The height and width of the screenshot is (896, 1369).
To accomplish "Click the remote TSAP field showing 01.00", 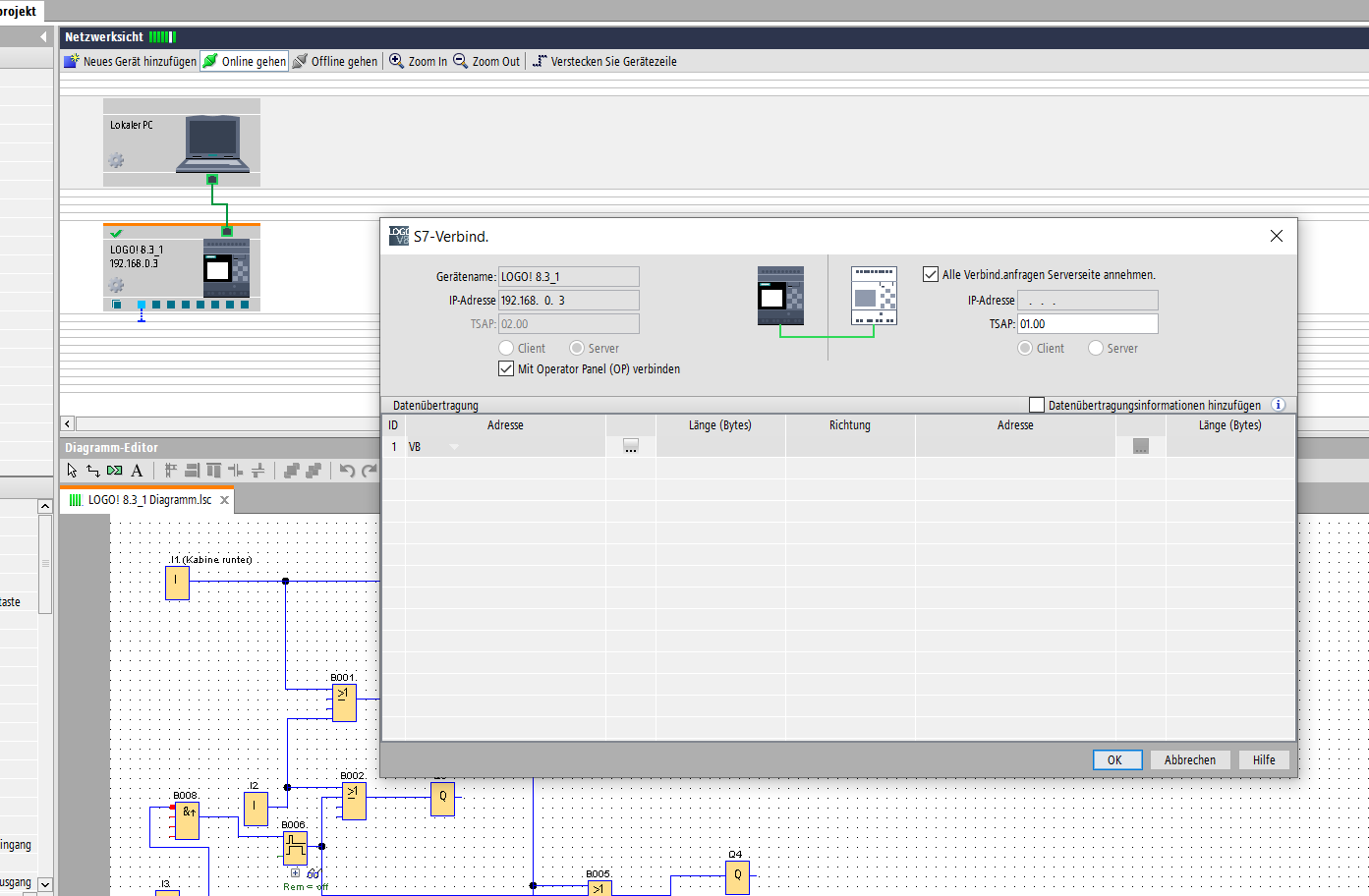I will tap(1088, 324).
